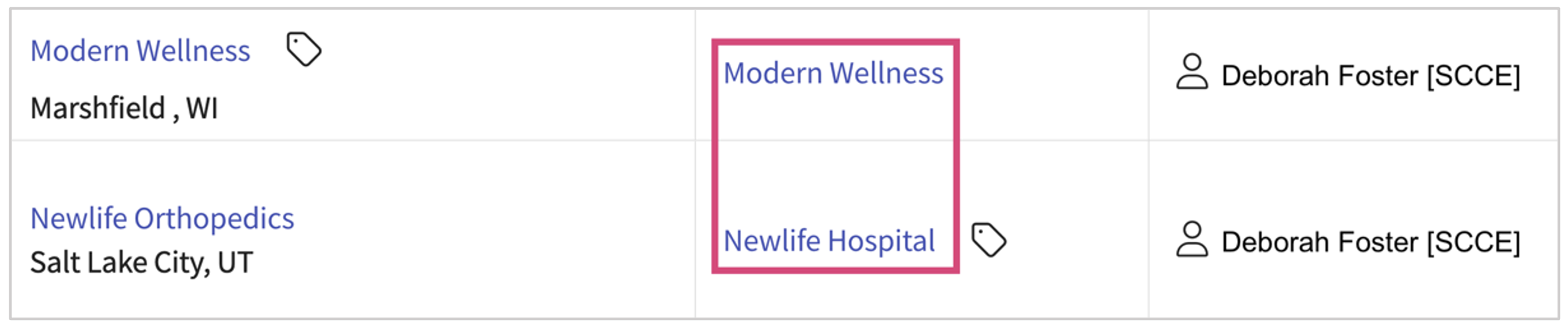
Task: Click blank space between the pink-boxed links
Action: pos(834,158)
